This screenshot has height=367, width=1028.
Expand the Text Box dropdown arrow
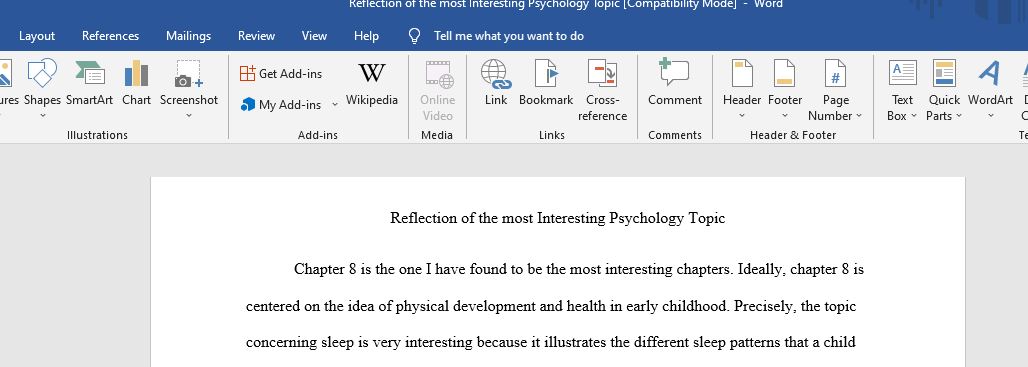tap(914, 116)
